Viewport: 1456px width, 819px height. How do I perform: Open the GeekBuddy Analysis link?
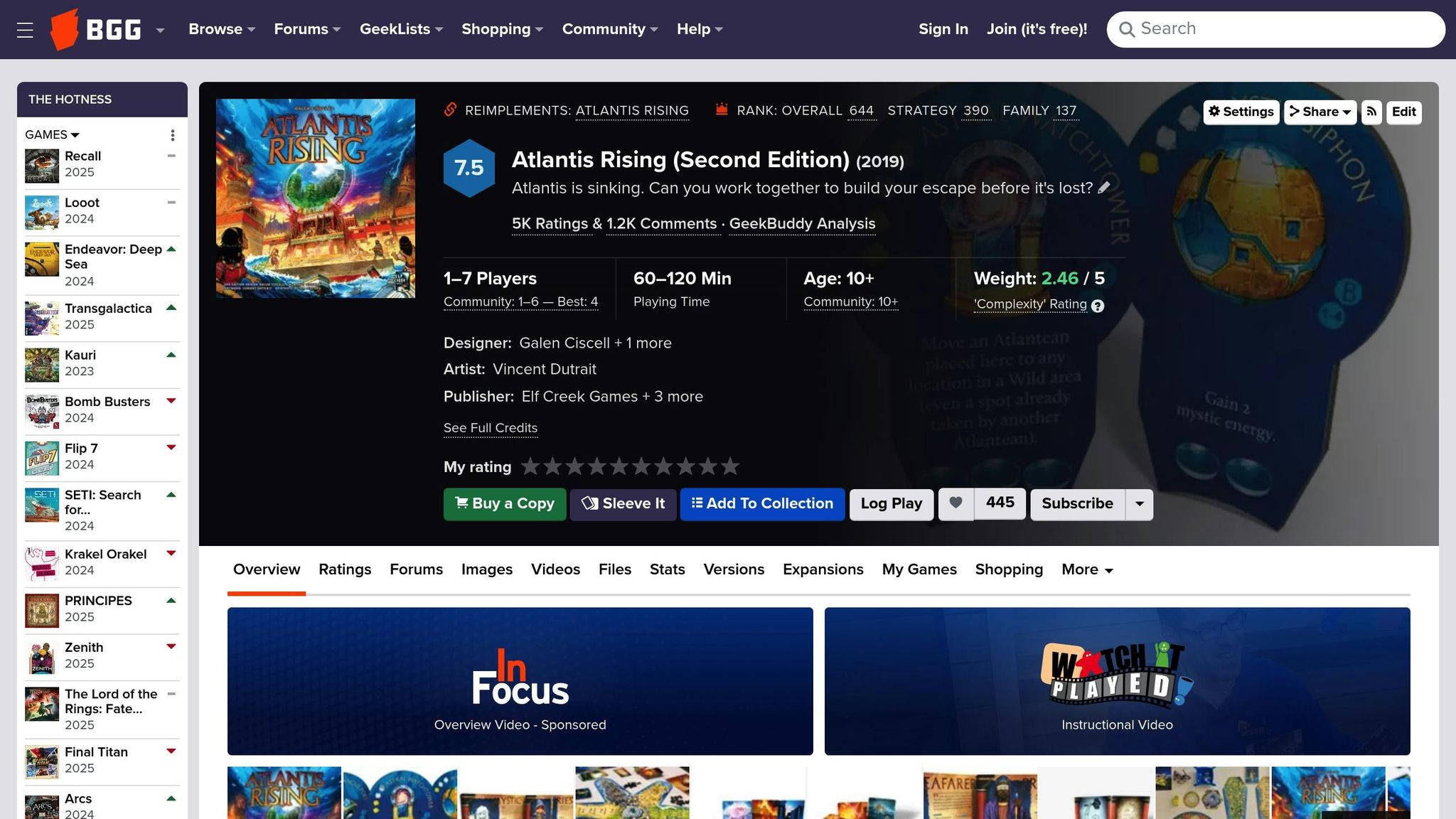click(803, 224)
